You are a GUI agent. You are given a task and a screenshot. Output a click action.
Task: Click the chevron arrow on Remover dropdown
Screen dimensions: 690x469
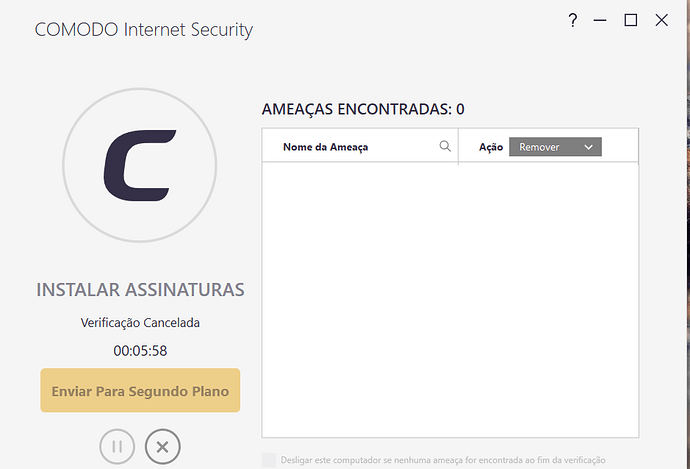click(x=588, y=147)
